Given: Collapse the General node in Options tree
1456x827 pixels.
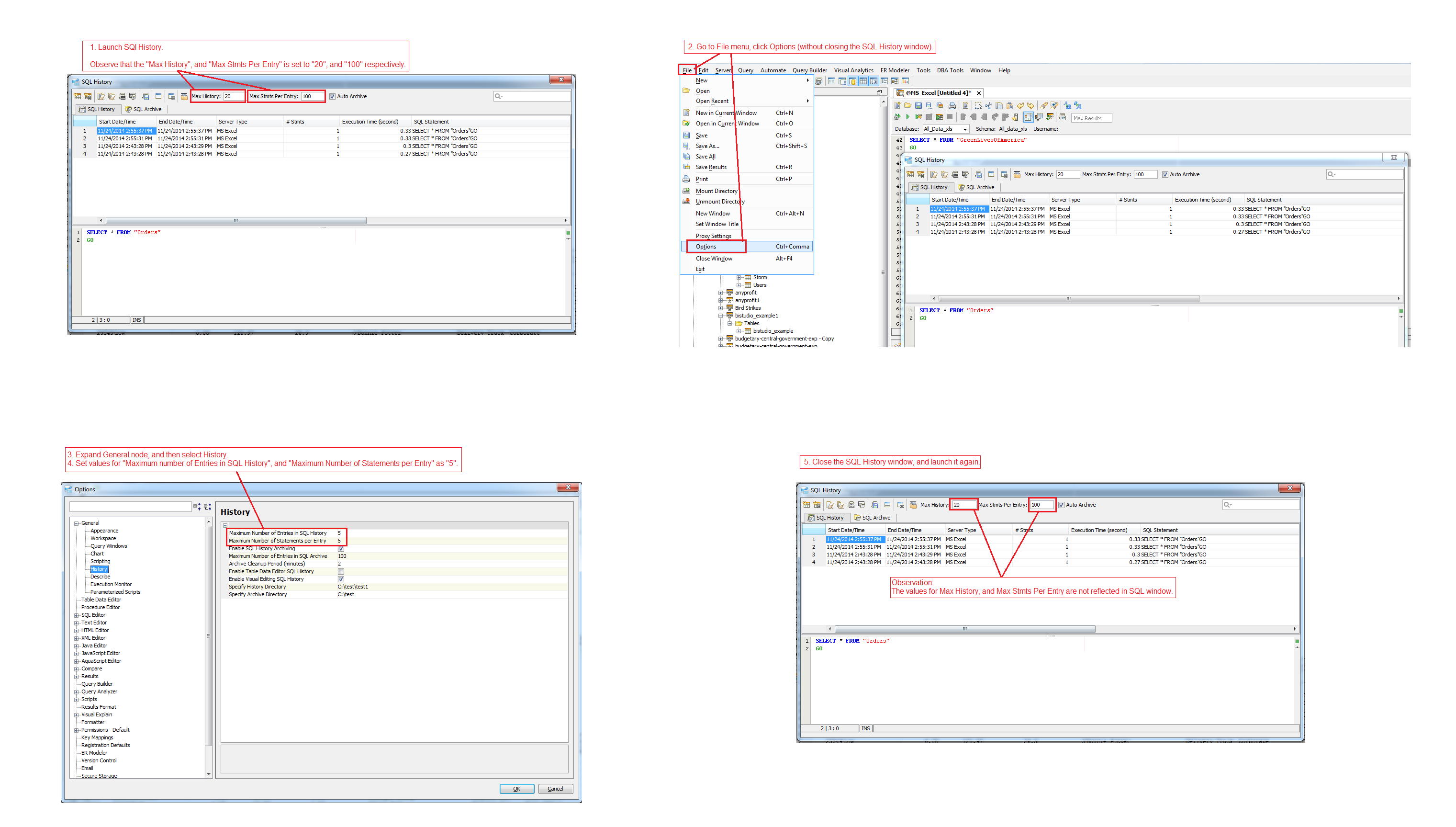Looking at the screenshot, I should pyautogui.click(x=76, y=523).
